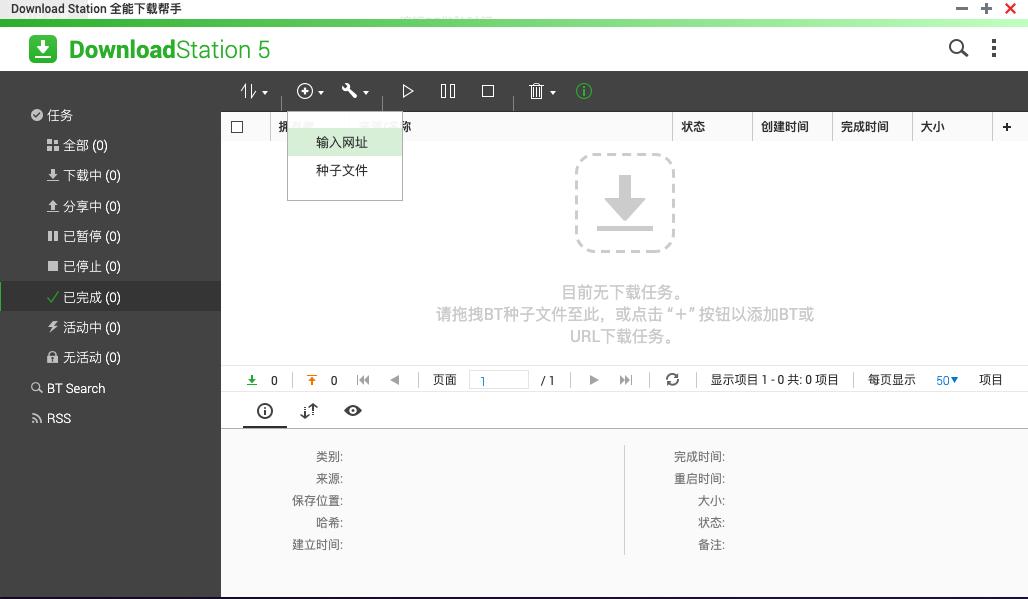The height and width of the screenshot is (599, 1028).
Task: Pause all tasks using the pause icon
Action: [447, 91]
